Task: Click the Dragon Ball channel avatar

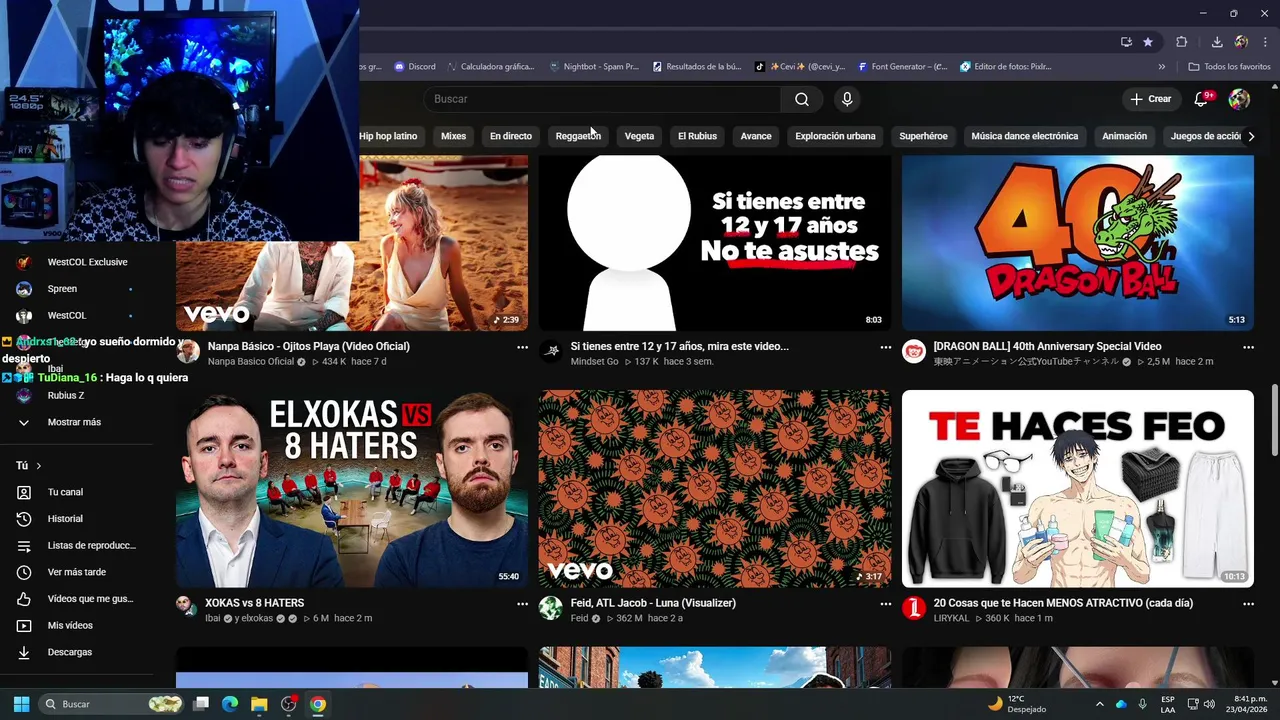Action: tap(914, 351)
